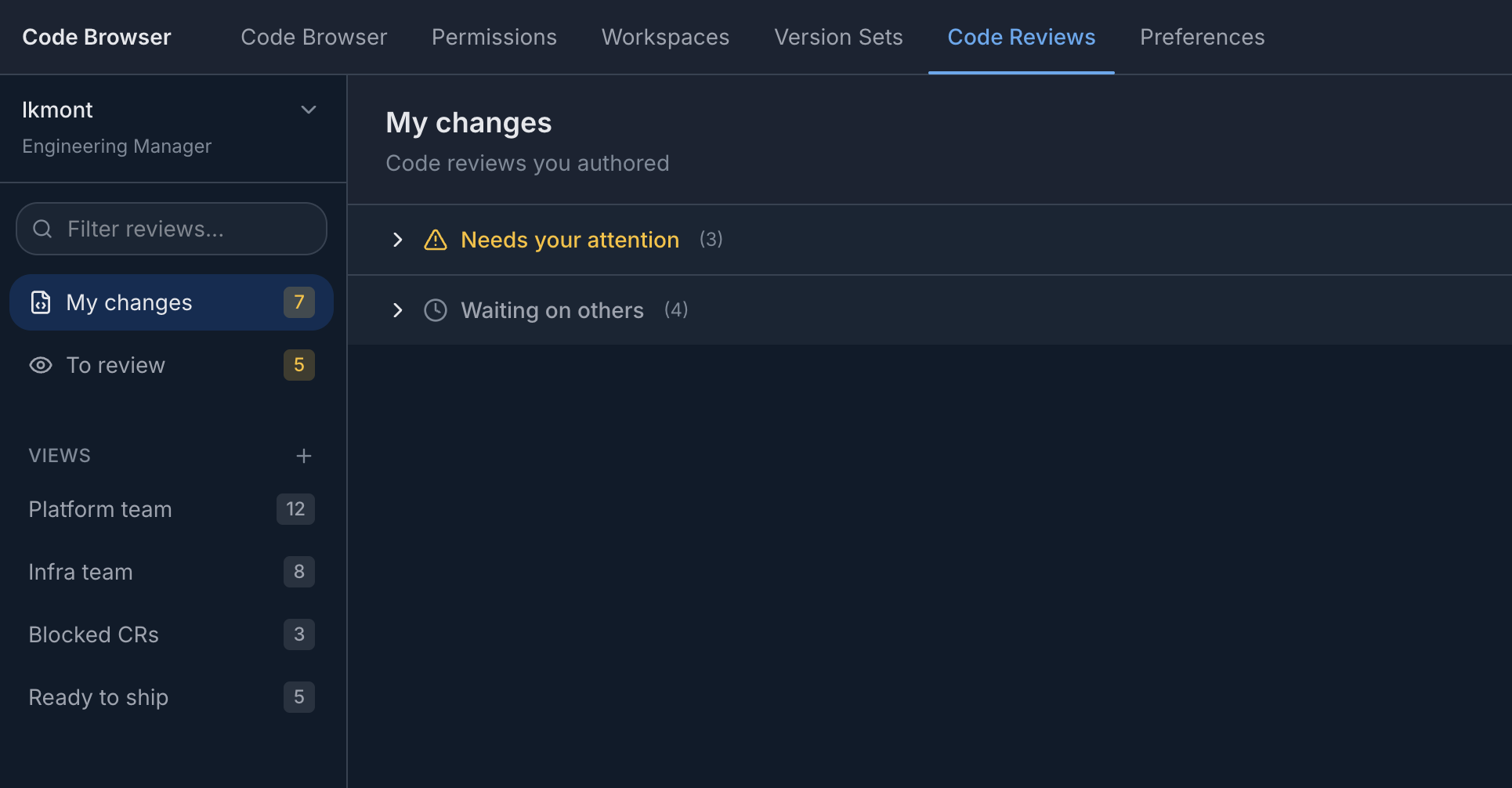Open the Blocked CRs view
This screenshot has width=1512, height=788.
tap(93, 634)
